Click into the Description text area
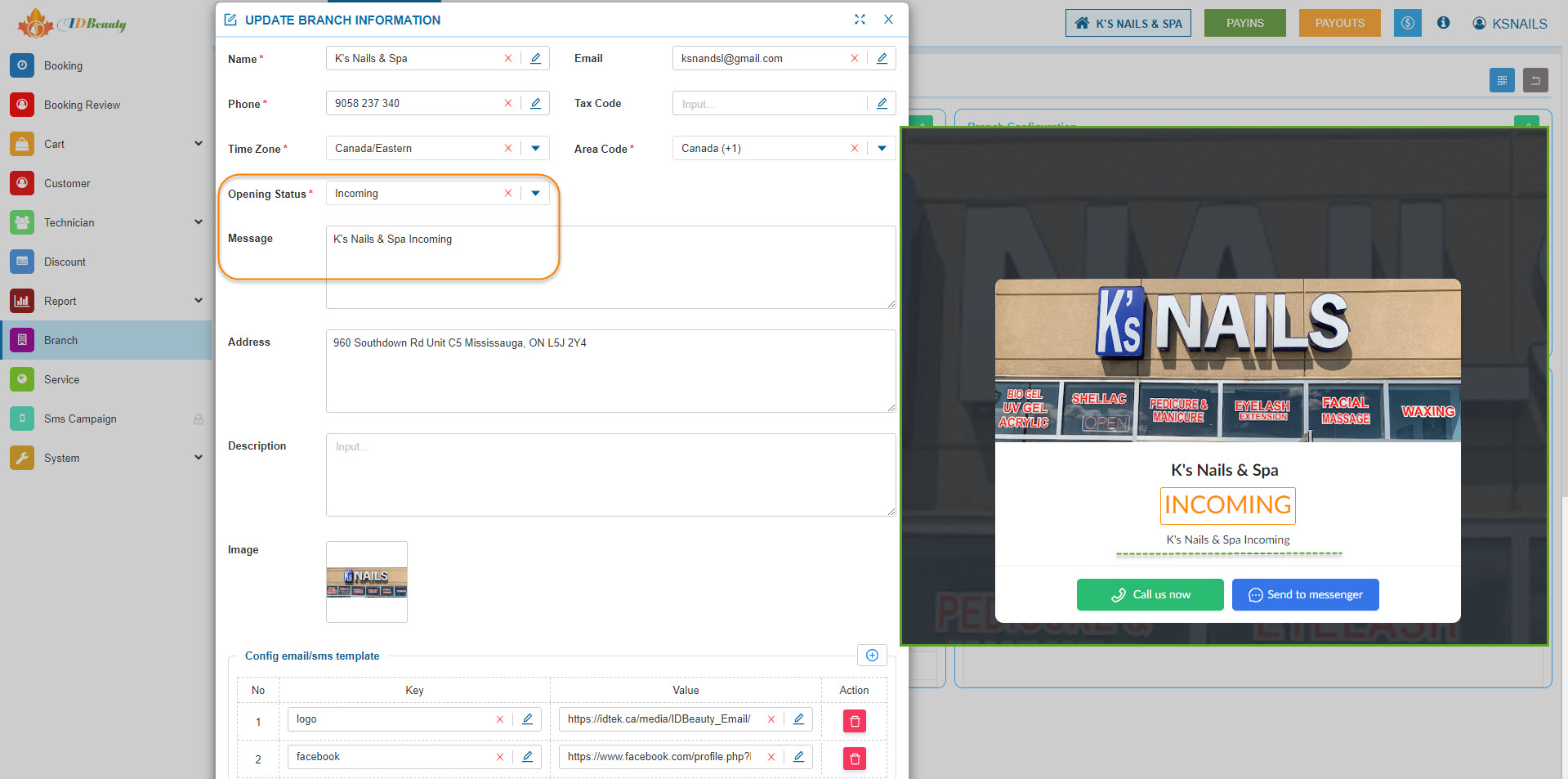This screenshot has width=1568, height=779. 610,475
